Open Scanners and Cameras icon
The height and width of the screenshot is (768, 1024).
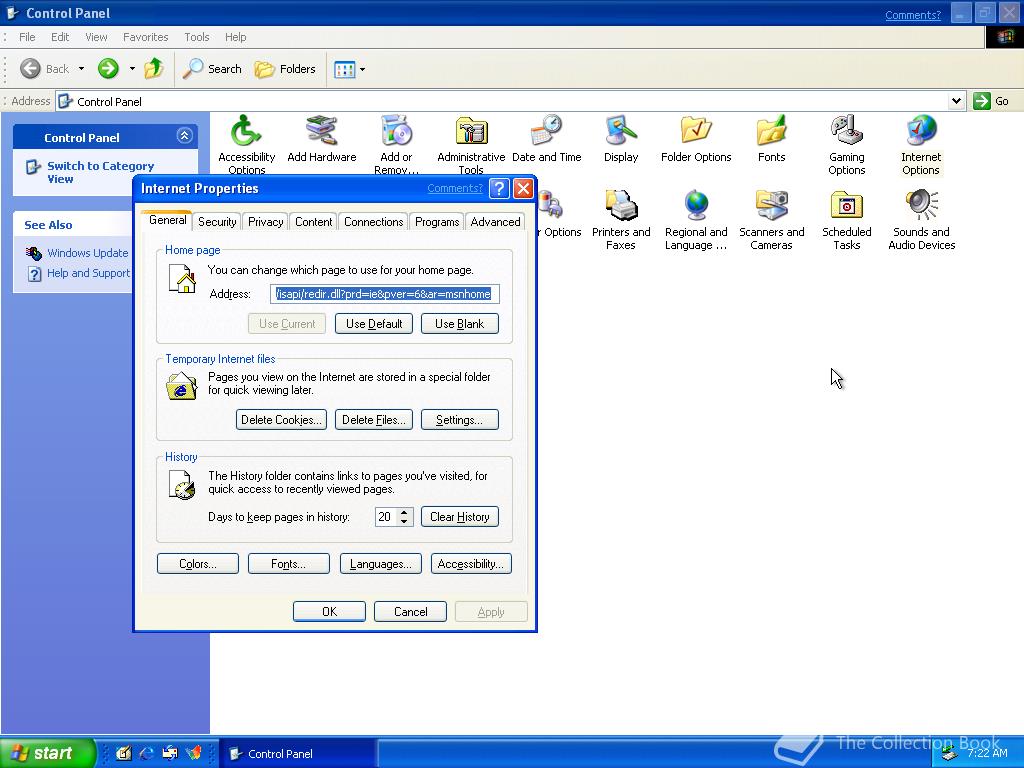click(x=771, y=220)
